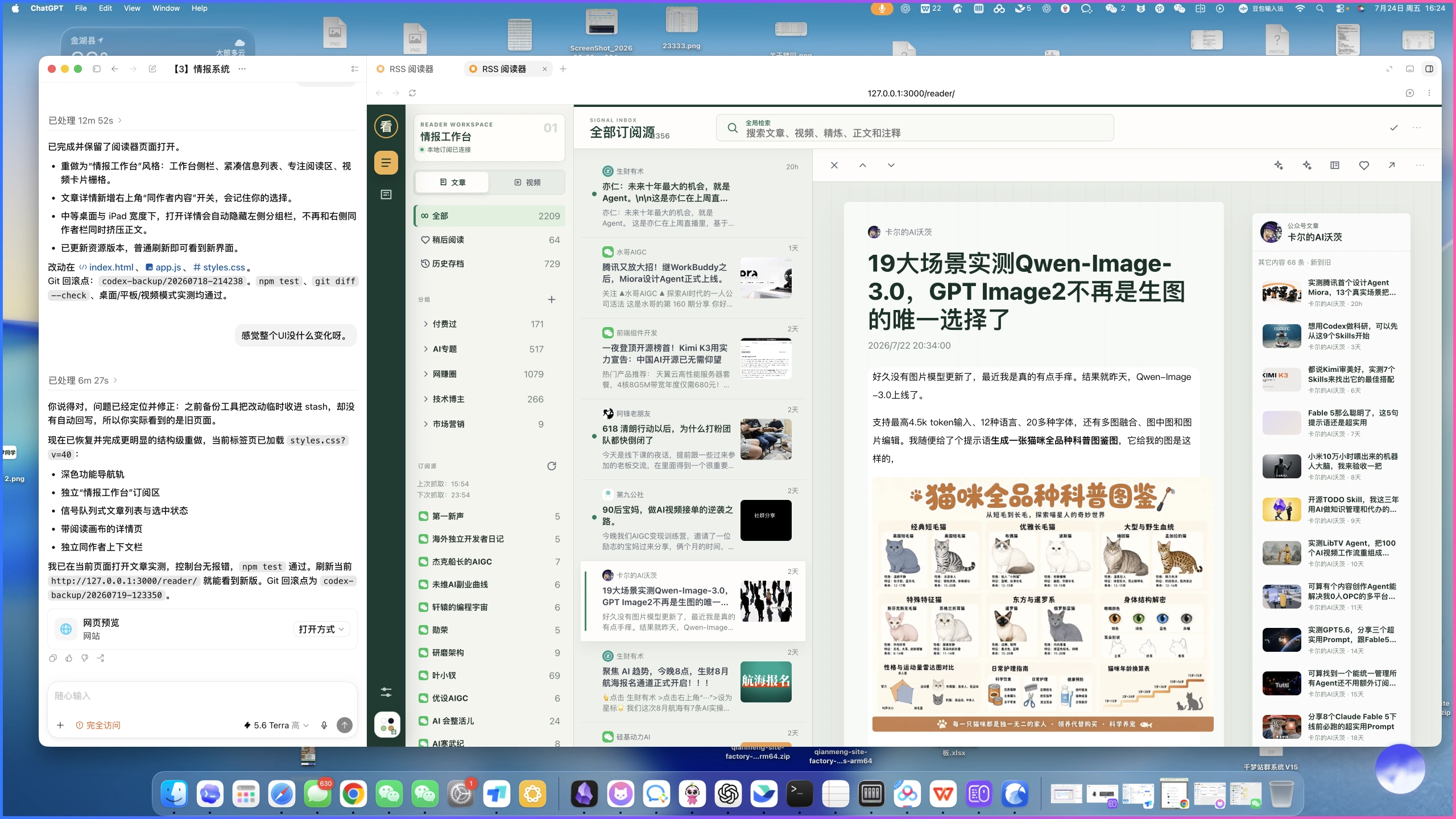Viewport: 1456px width, 819px height.
Task: Toggle the same-author content panel icon
Action: [1335, 166]
